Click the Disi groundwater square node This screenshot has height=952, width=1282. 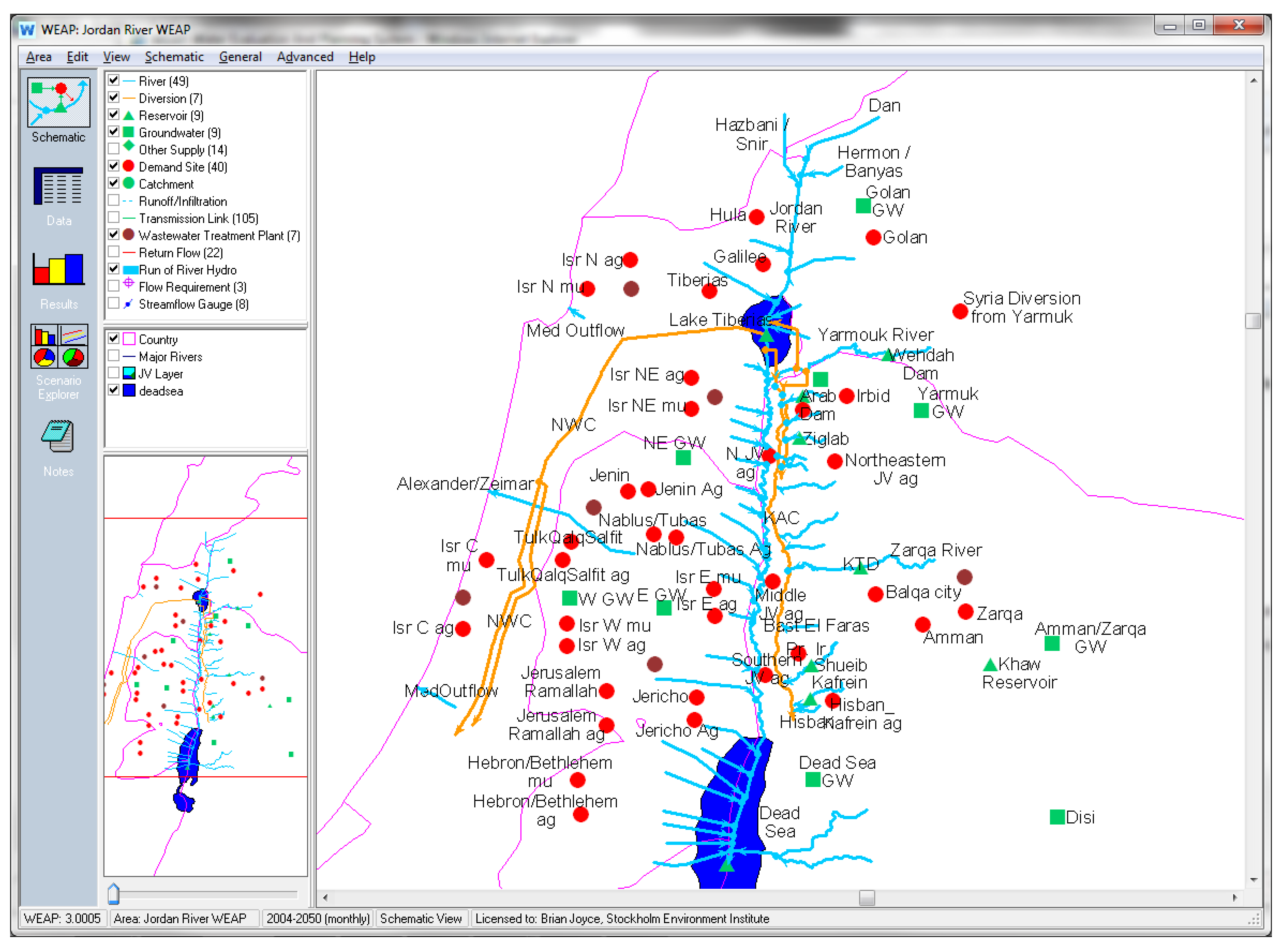[1056, 817]
